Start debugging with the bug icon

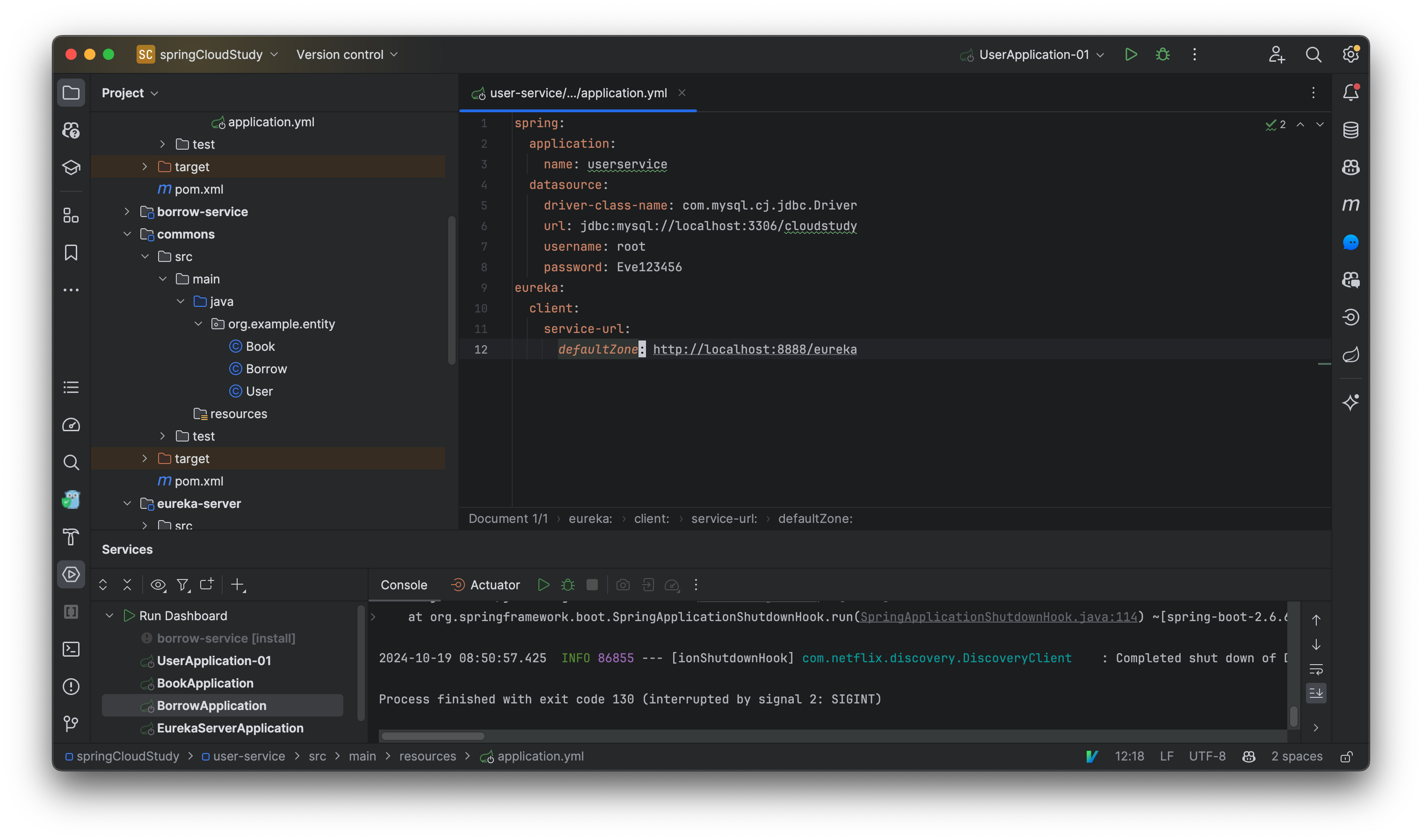[x=1163, y=54]
